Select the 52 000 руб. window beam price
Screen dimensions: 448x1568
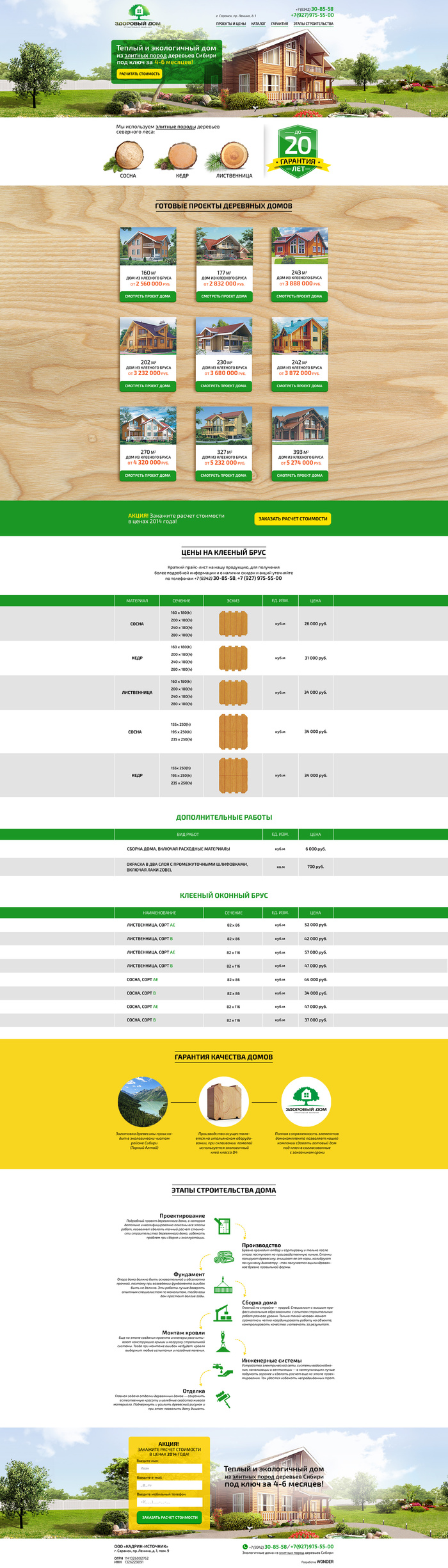click(316, 925)
